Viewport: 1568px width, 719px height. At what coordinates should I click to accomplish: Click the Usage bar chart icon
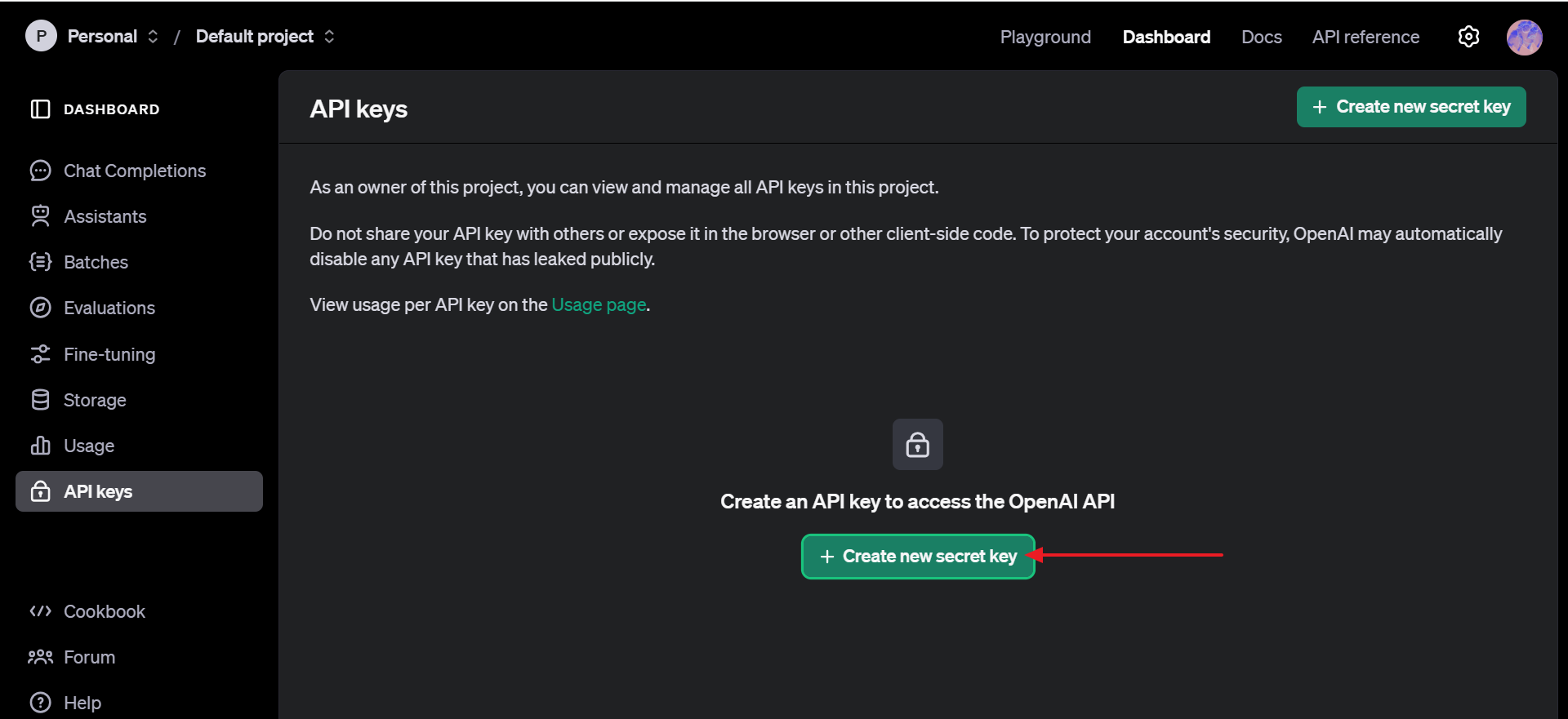[x=40, y=446]
